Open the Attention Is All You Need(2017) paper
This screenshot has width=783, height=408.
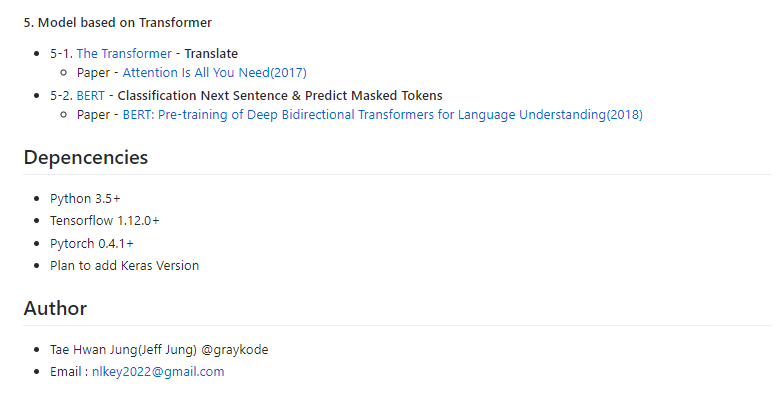point(214,73)
